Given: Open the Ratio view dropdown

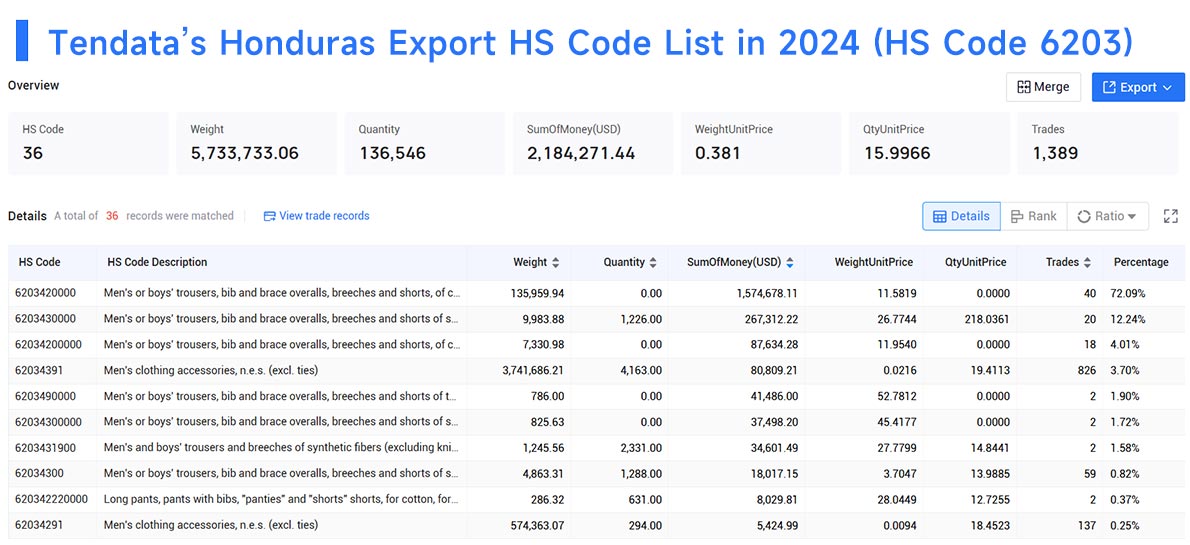Looking at the screenshot, I should [1107, 216].
